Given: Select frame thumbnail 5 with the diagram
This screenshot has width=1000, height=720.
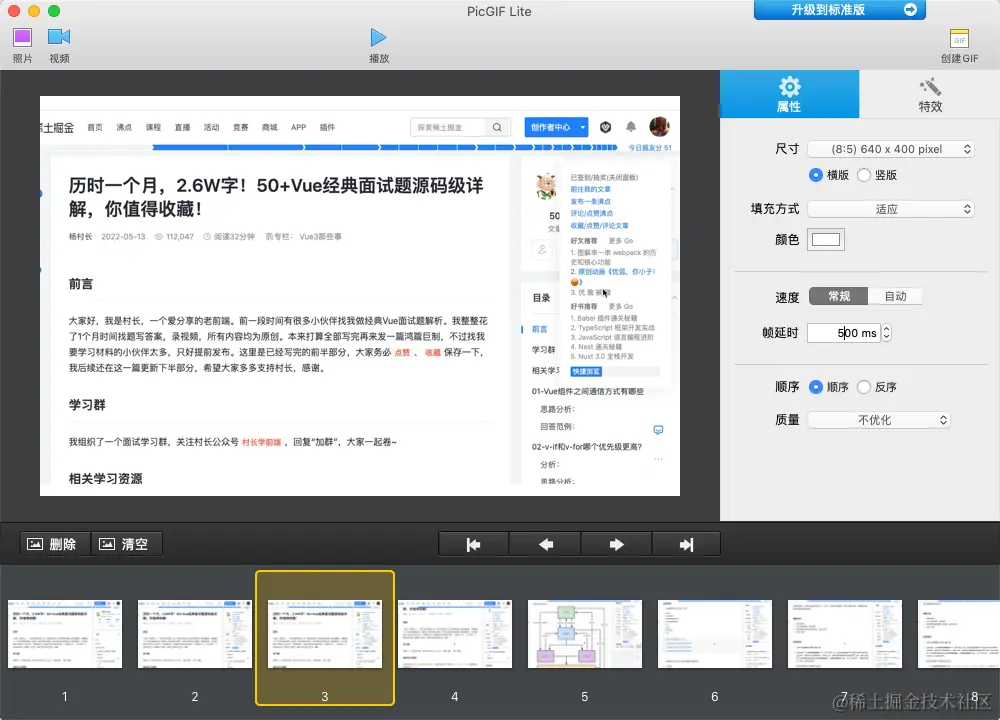Looking at the screenshot, I should click(x=585, y=634).
